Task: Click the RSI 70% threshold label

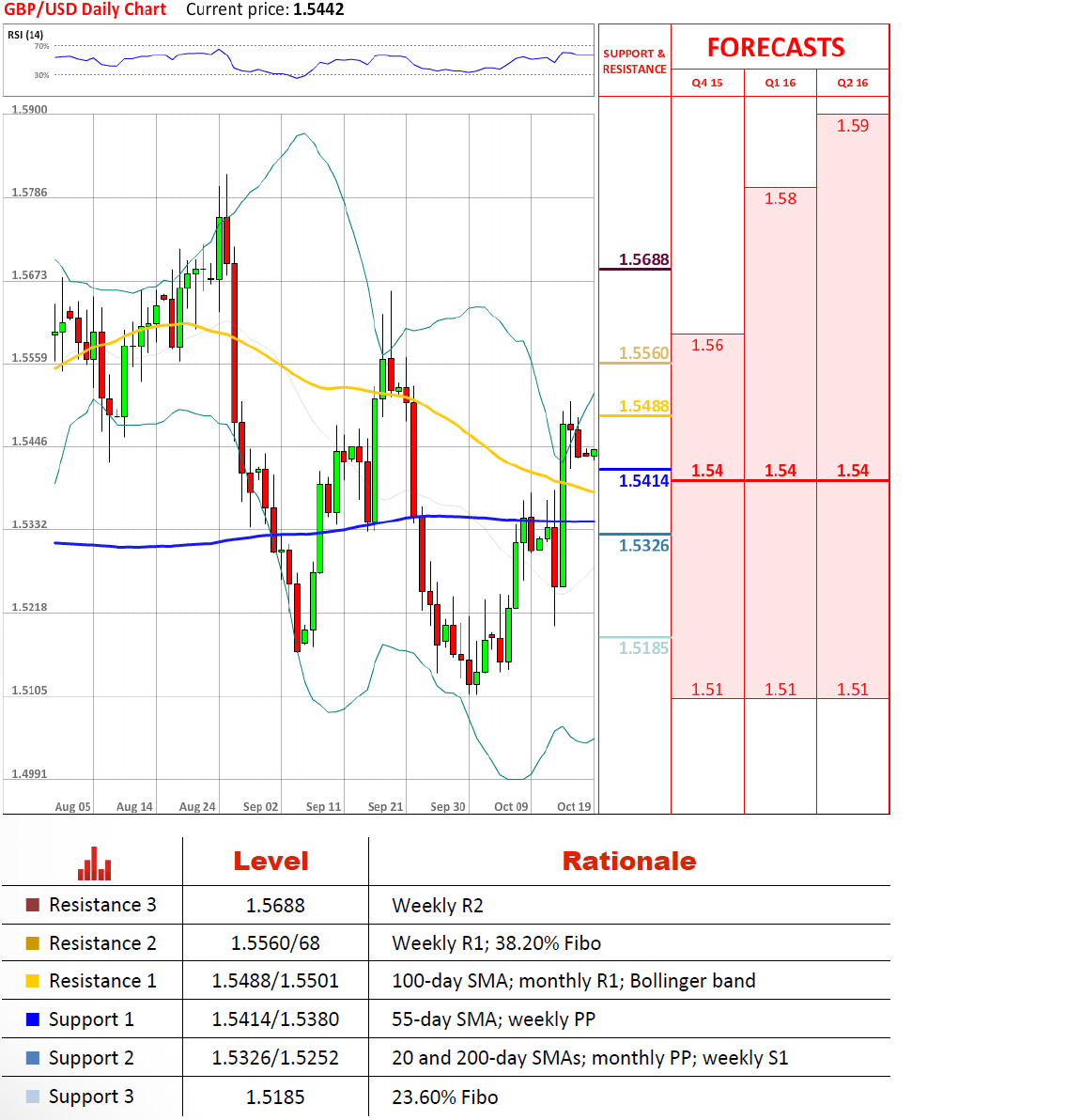Action: (41, 46)
